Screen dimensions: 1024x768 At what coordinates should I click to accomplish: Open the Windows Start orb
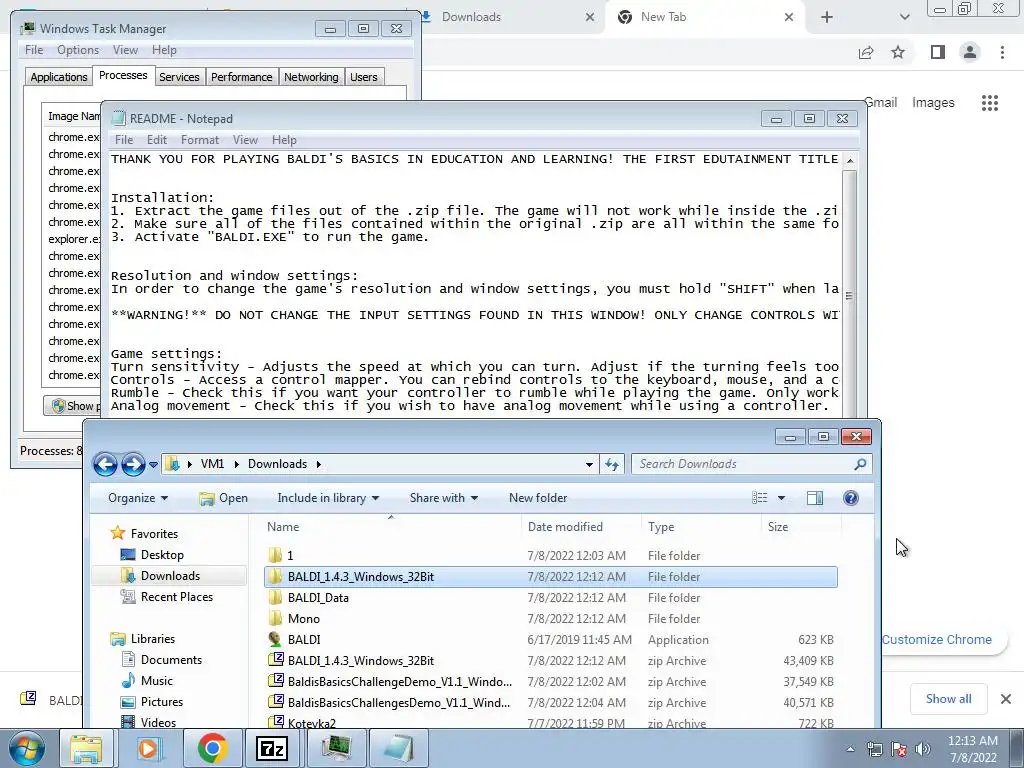[27, 748]
